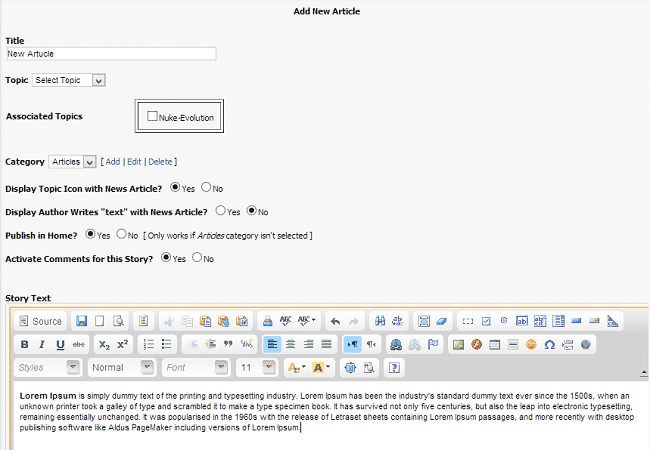Apply Underline formatting in the editor
Screen dimensions: 650x450
[x=60, y=344]
